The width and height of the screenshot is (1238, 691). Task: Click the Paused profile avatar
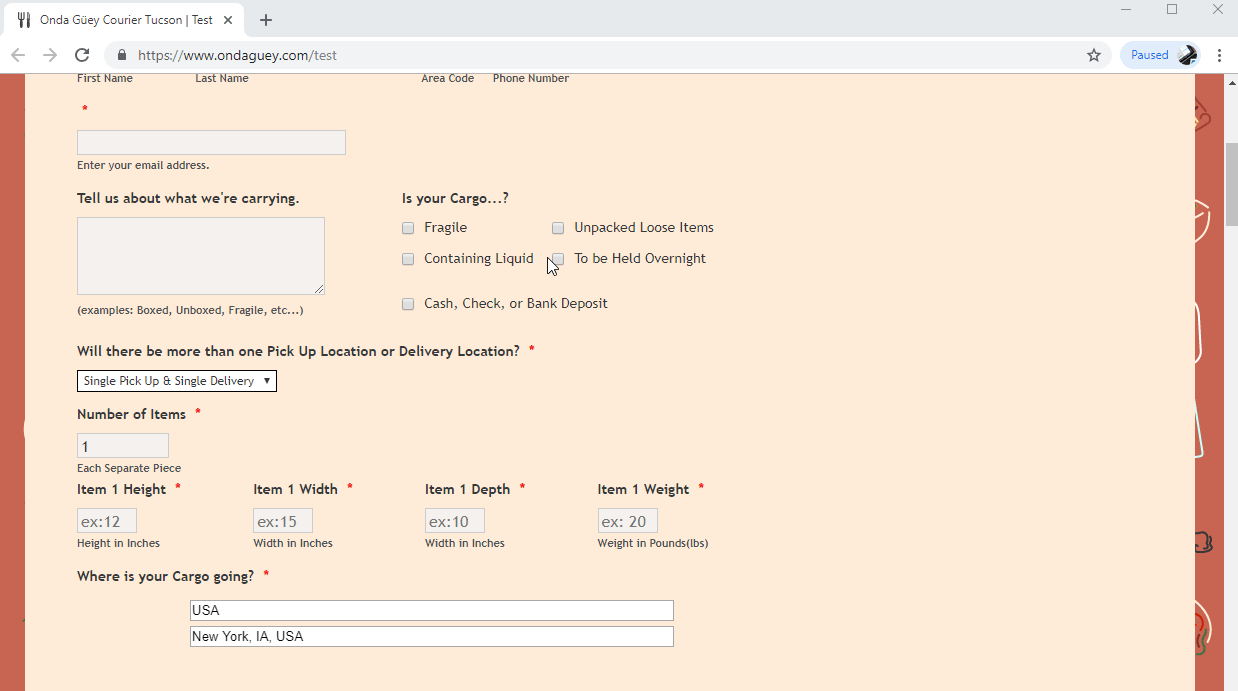click(x=1187, y=55)
